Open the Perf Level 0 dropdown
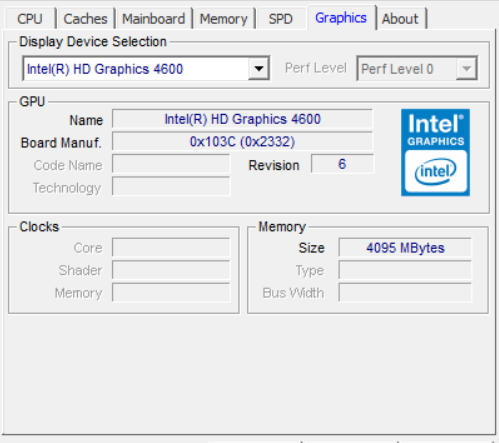This screenshot has height=443, width=499. coord(417,69)
